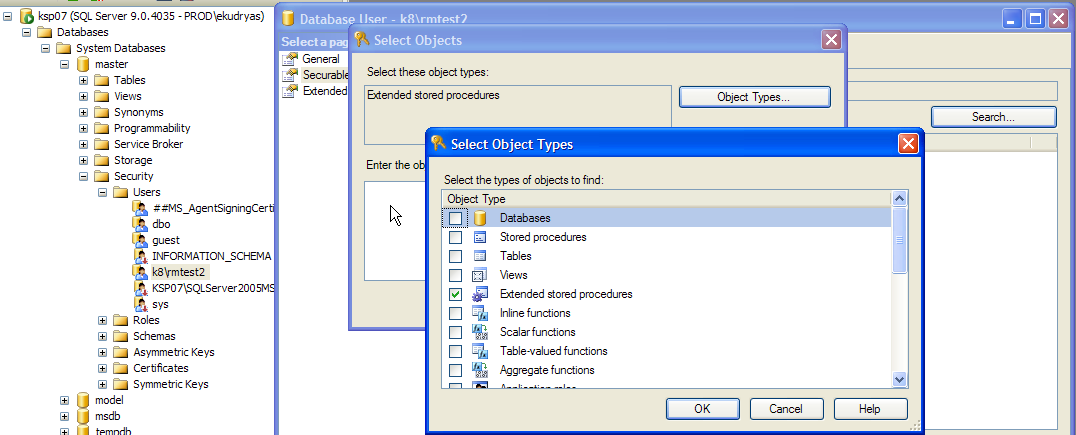Click the Aggregate functions type icon
This screenshot has width=1076, height=435.
pos(480,370)
